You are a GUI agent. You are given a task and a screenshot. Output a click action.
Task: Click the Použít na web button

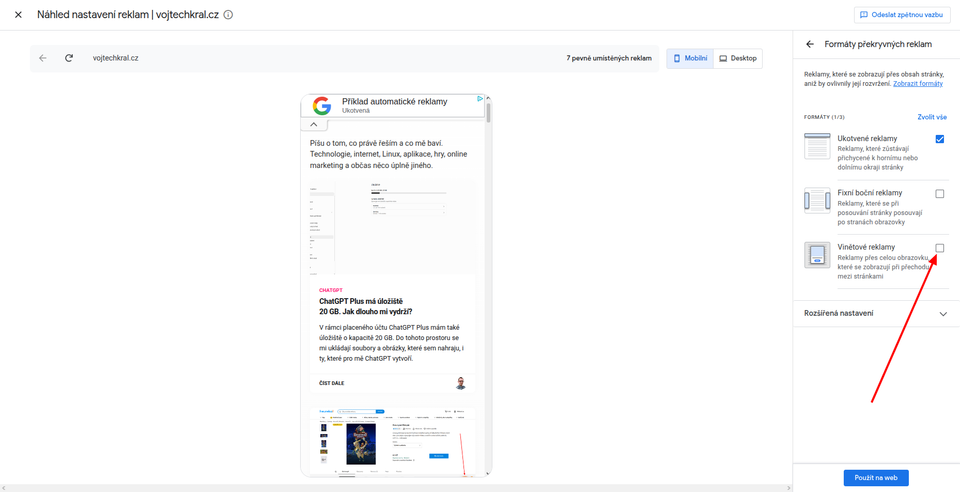point(876,478)
